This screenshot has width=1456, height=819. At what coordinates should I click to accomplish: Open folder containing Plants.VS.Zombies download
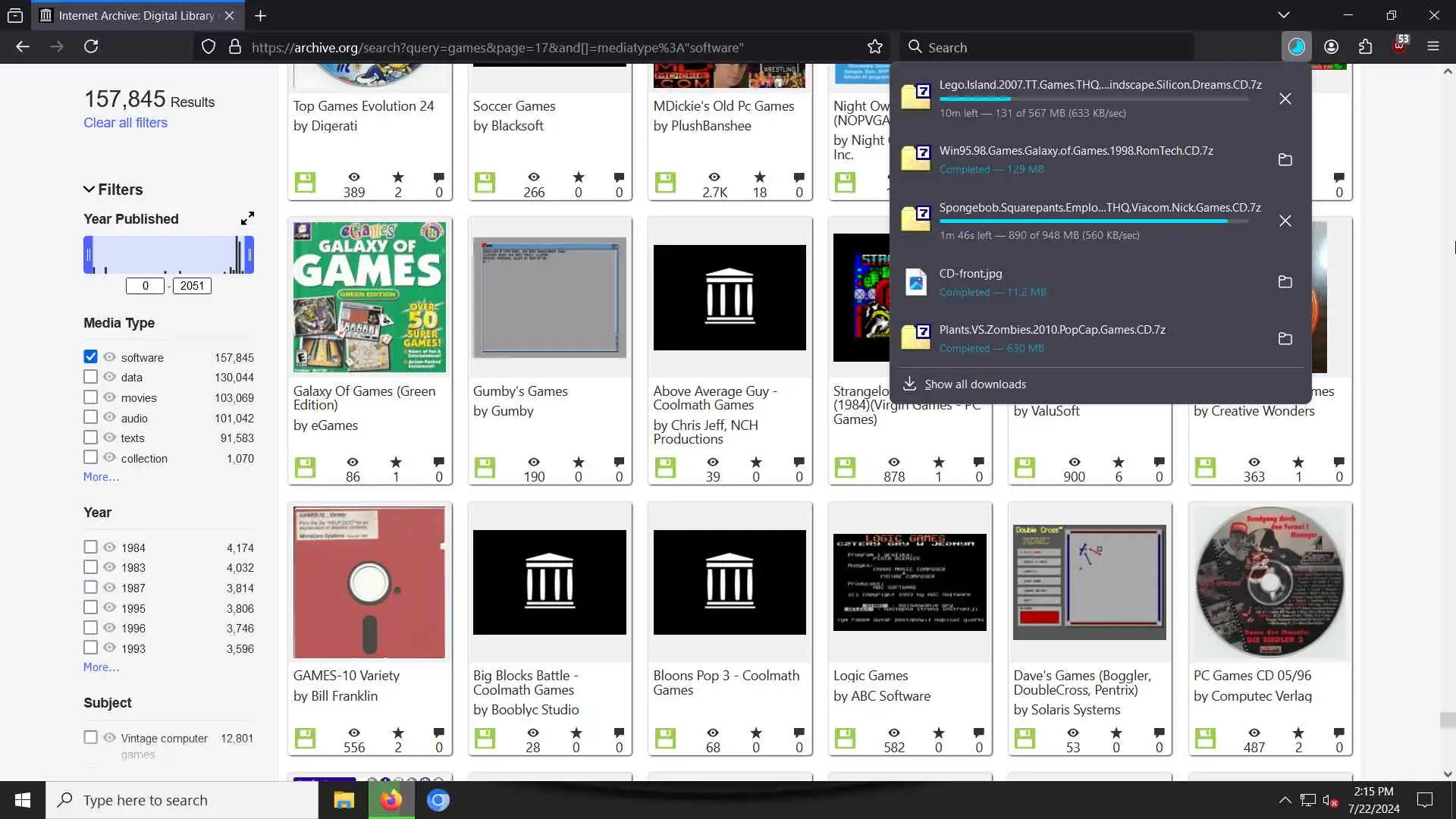pyautogui.click(x=1285, y=338)
